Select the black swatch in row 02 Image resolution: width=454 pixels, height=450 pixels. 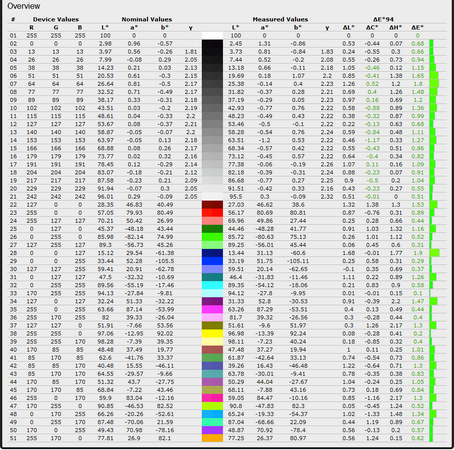(x=212, y=44)
